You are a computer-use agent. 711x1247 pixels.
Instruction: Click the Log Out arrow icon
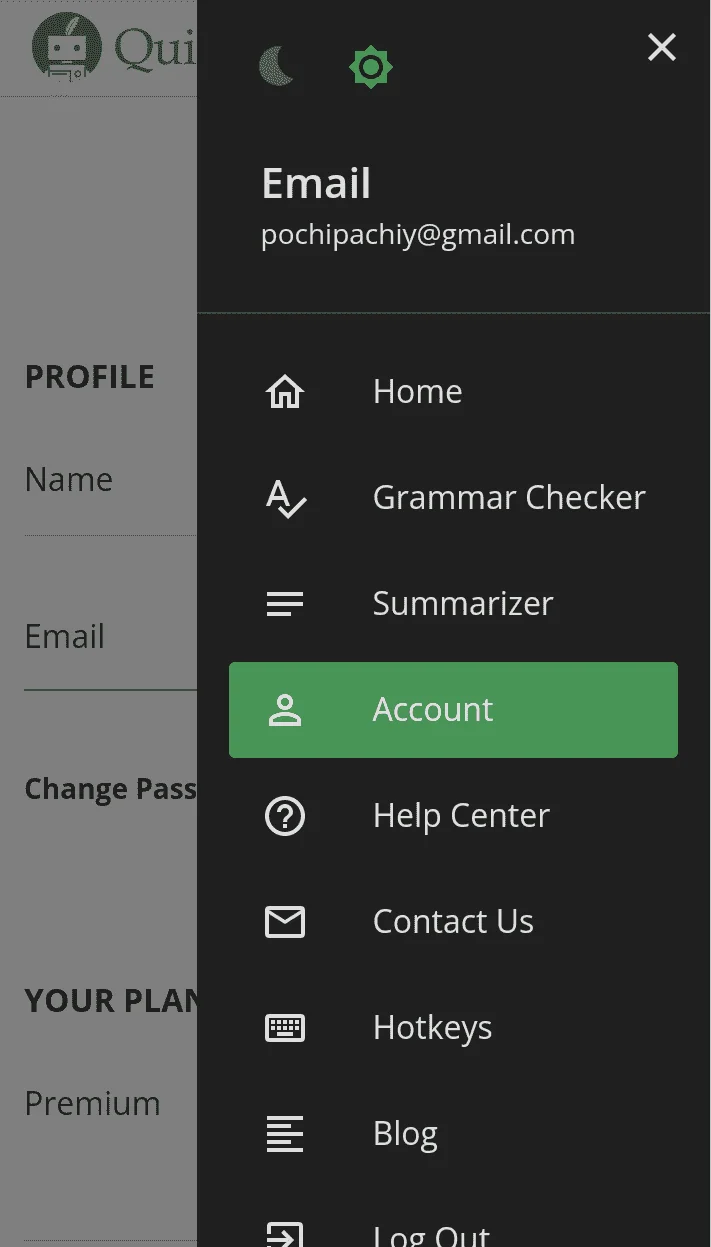point(285,1235)
